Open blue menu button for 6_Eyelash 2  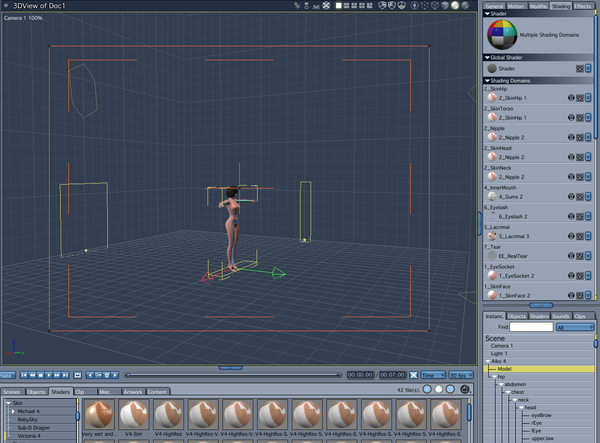click(588, 216)
